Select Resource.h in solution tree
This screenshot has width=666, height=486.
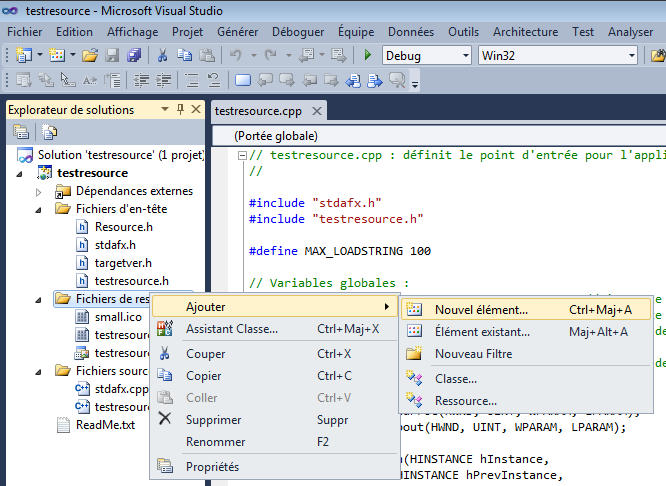click(124, 227)
